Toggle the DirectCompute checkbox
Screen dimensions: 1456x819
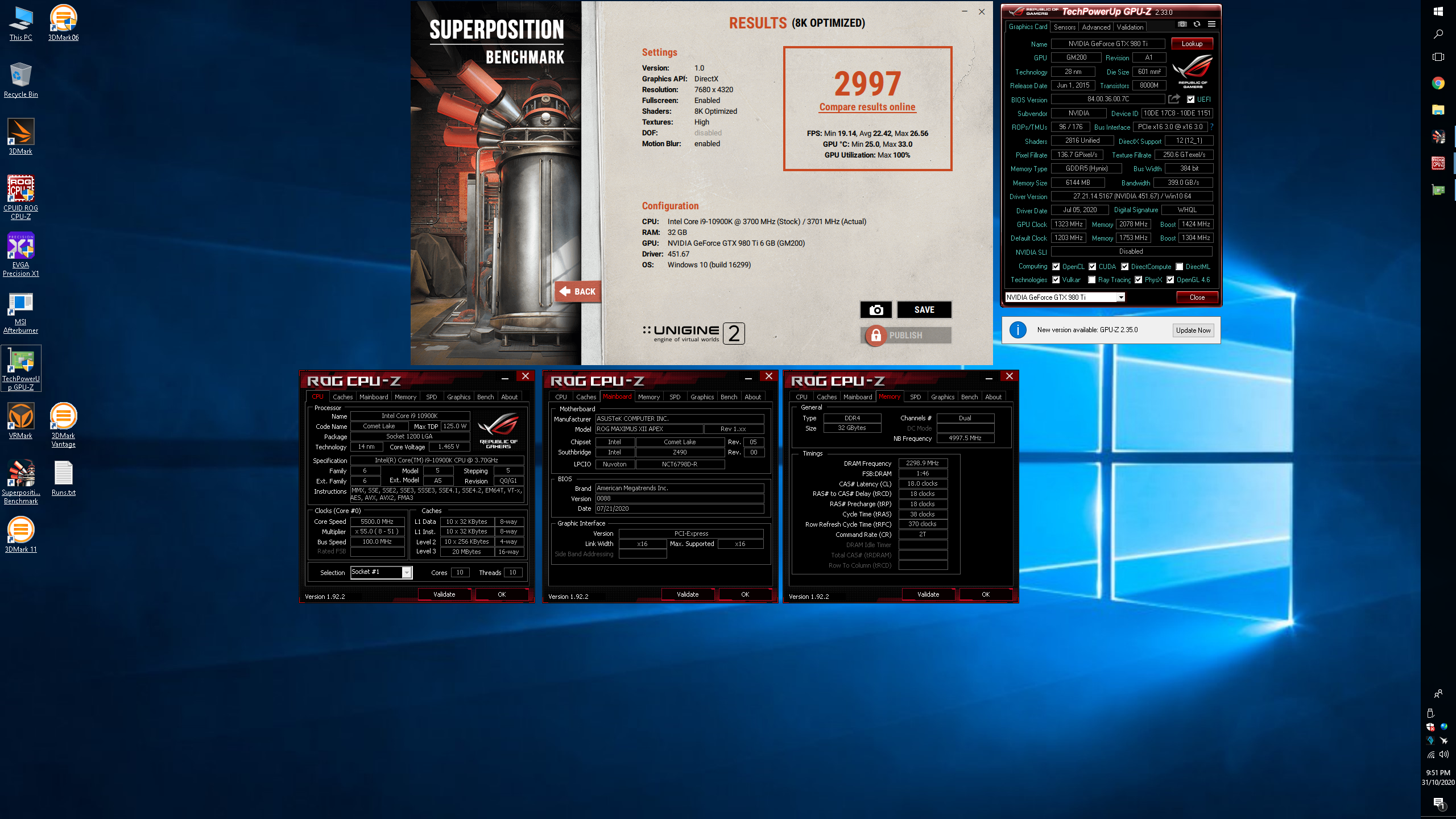coord(1125,267)
